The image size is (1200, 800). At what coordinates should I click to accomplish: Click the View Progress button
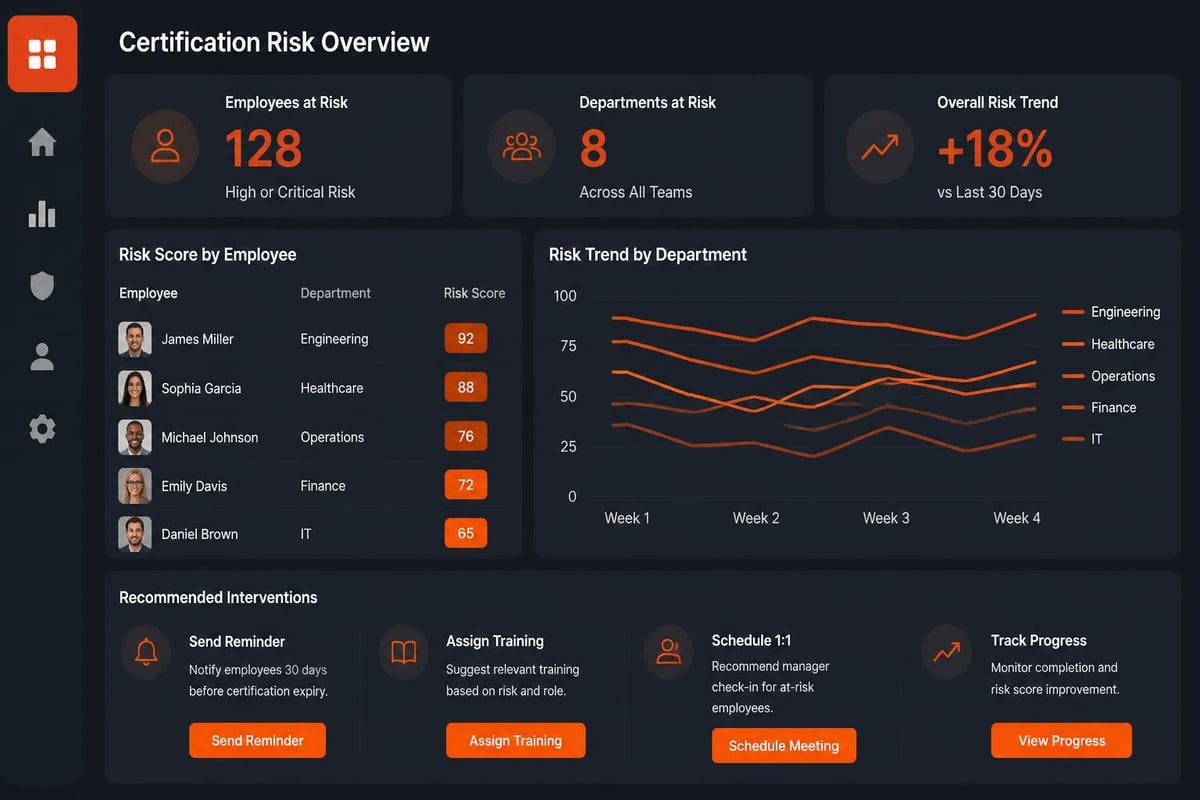[1062, 741]
